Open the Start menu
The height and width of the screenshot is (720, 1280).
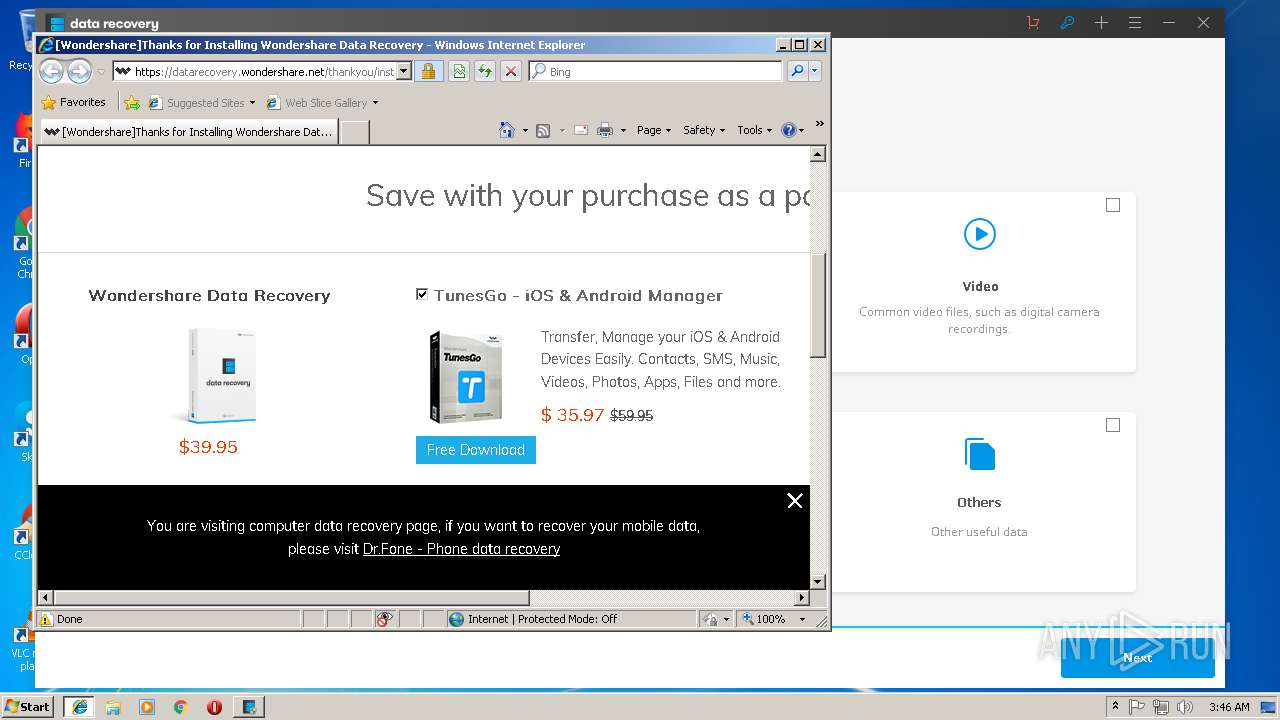coord(27,707)
